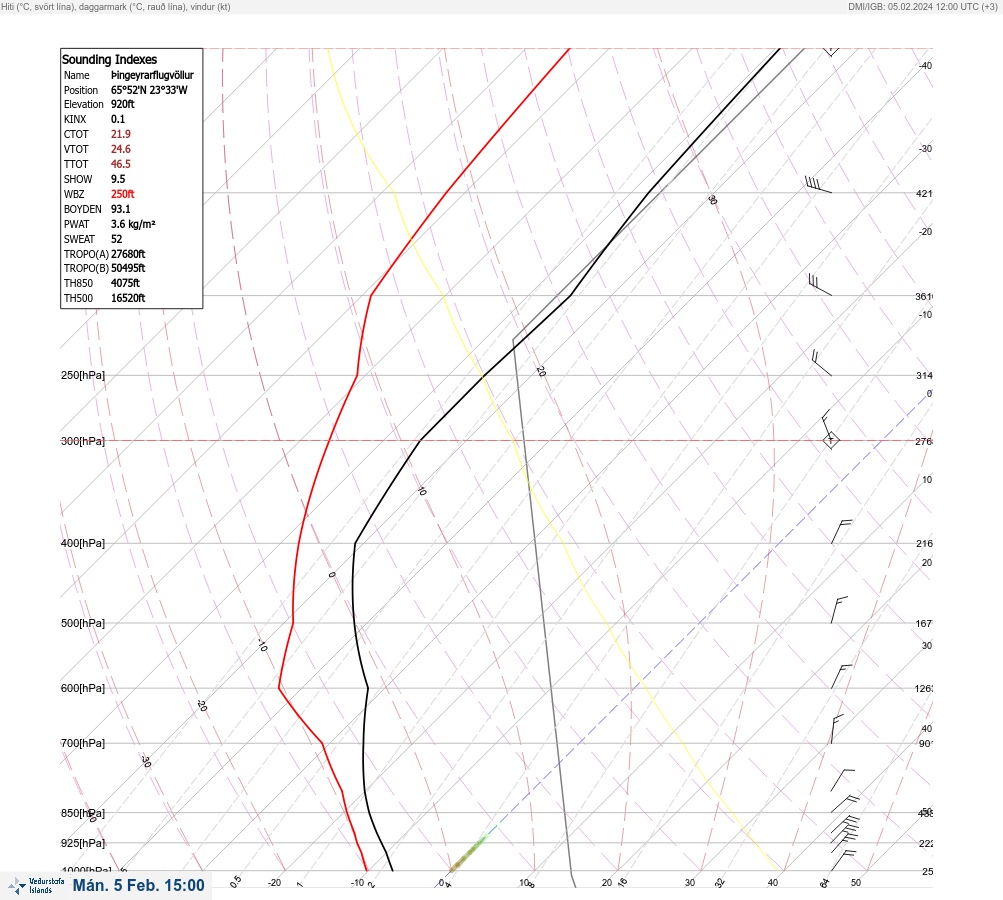
Task: Click the wind barb at 250 hPa
Action: coord(821,362)
